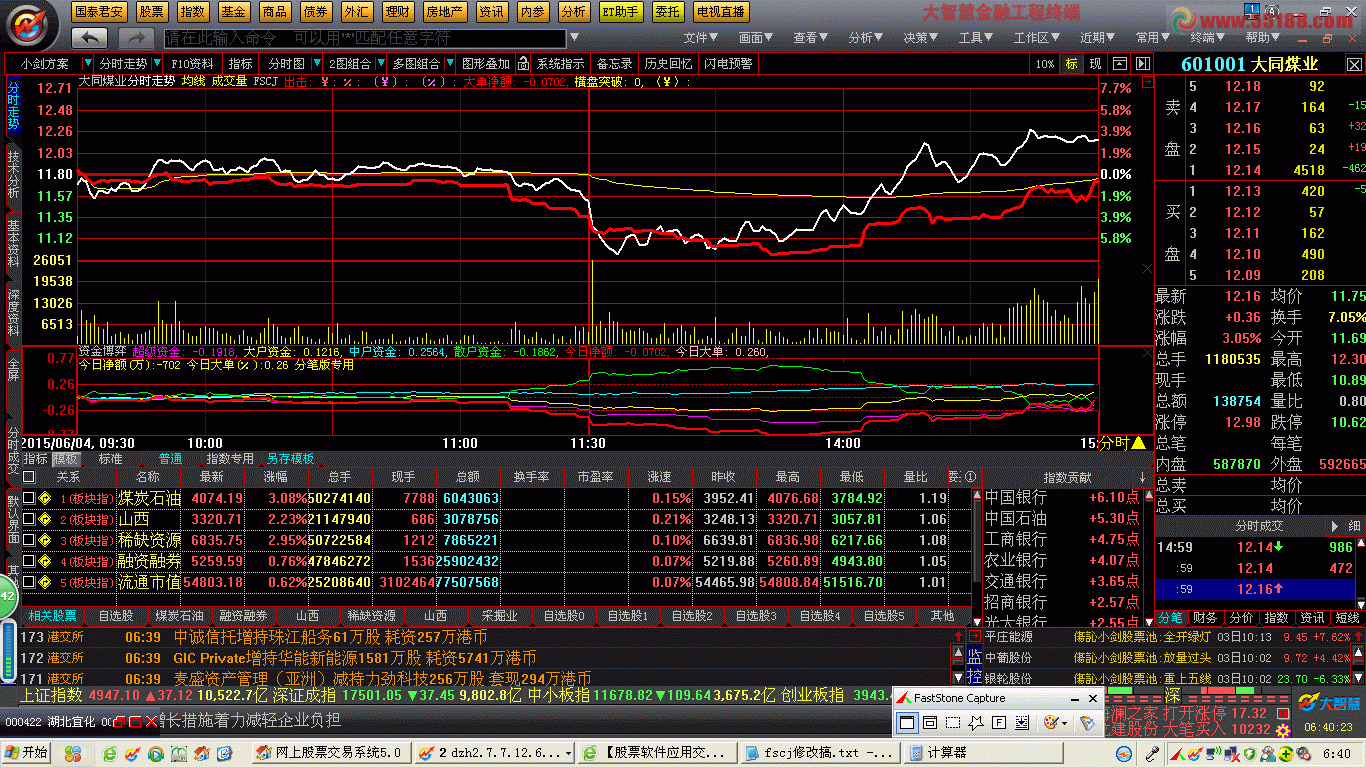Click the 电视直播 button

pyautogui.click(x=720, y=12)
